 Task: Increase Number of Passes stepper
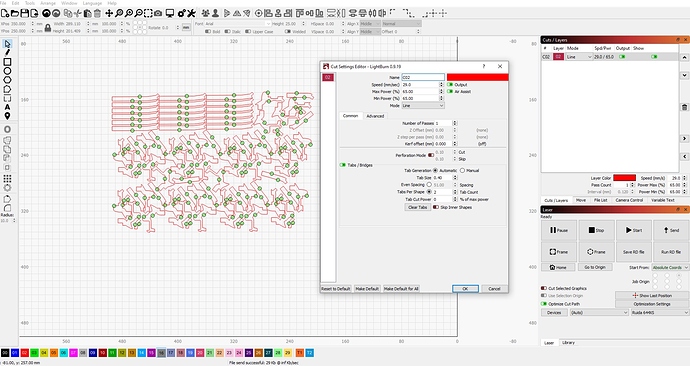455,122
